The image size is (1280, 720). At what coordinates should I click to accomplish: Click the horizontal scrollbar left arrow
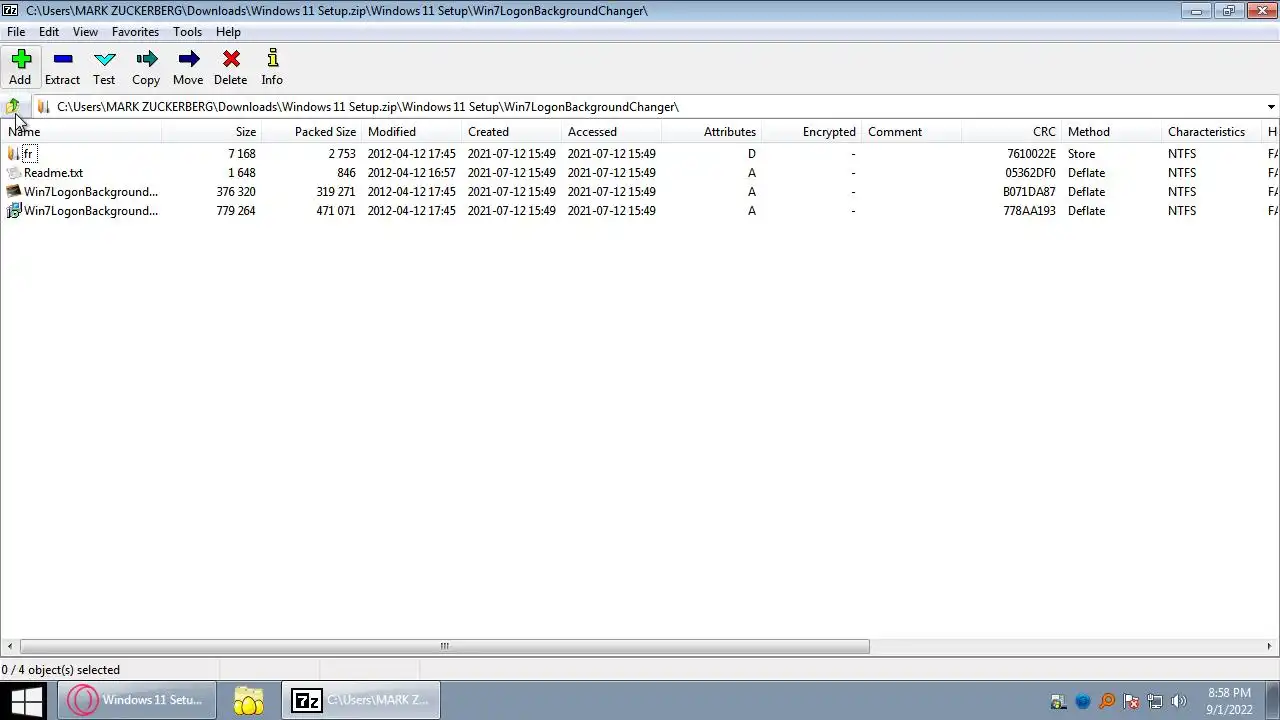pos(9,646)
